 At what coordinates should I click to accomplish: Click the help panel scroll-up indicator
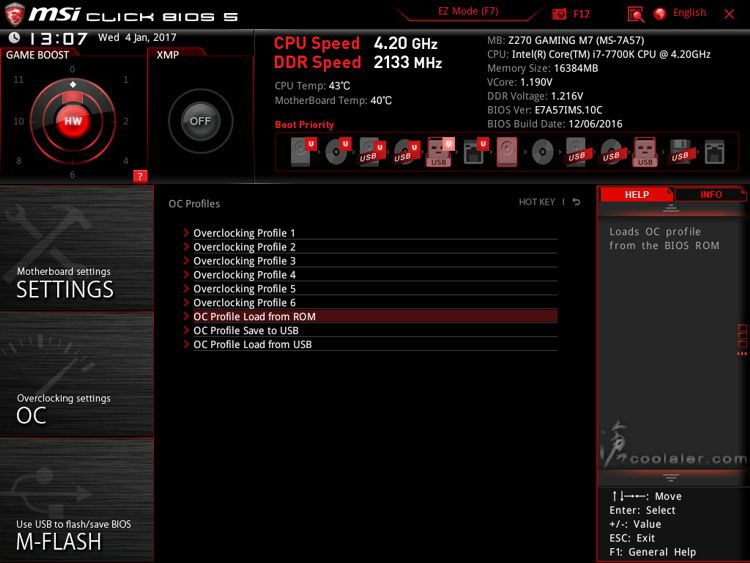pos(671,208)
